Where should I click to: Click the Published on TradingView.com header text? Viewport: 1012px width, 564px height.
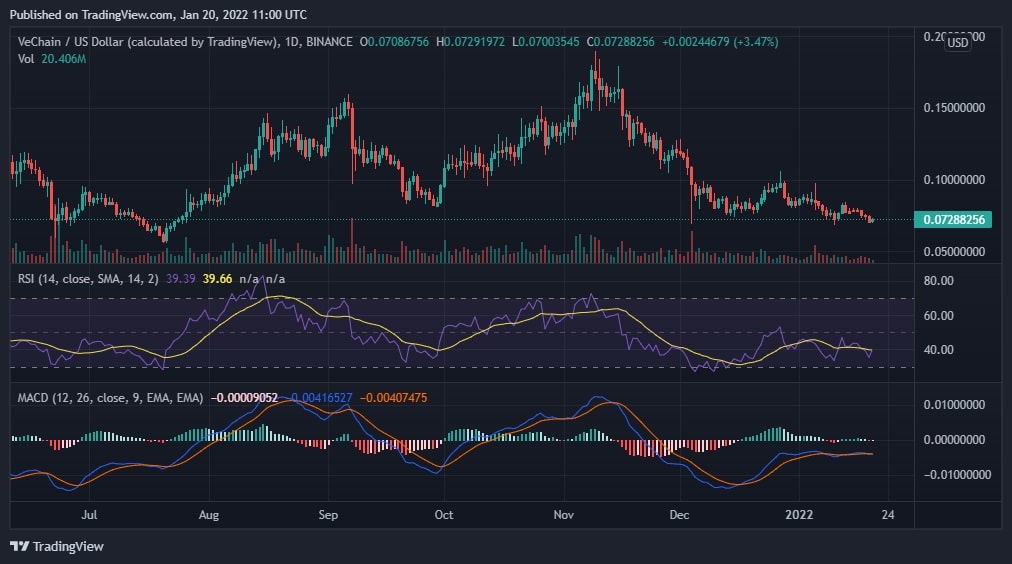158,14
